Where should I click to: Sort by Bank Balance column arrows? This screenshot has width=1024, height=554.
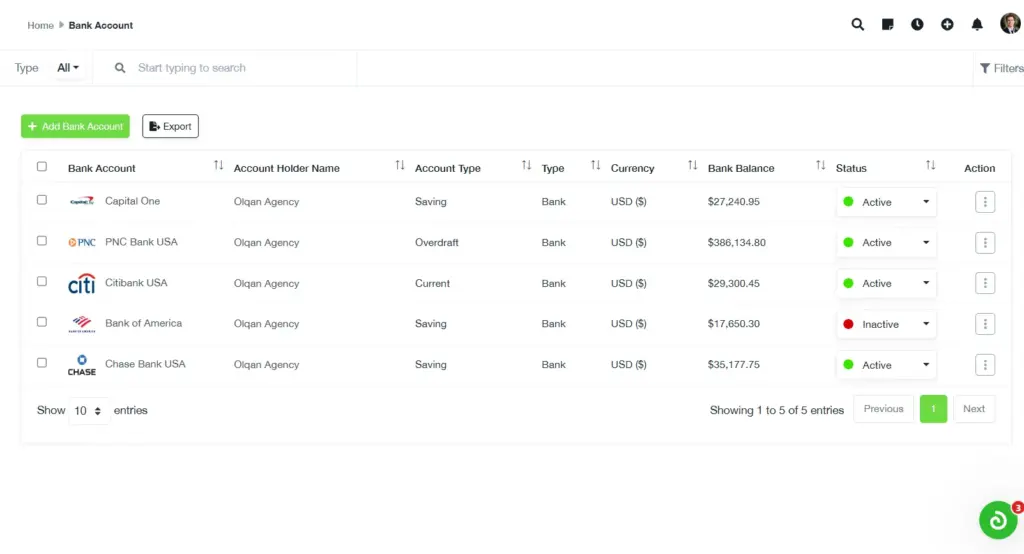coord(821,166)
